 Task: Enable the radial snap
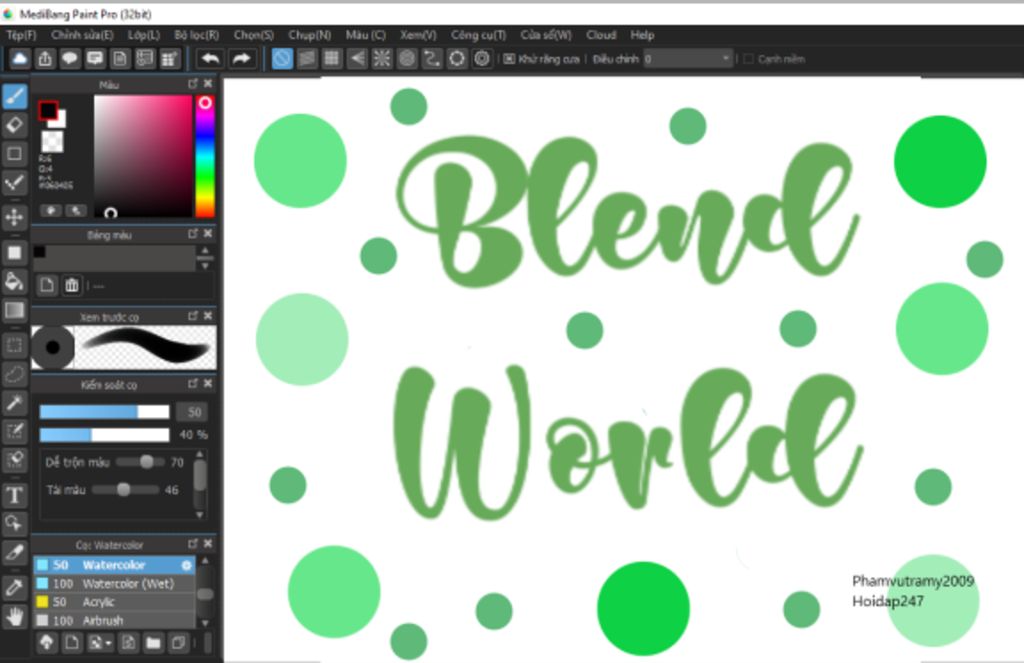pos(382,59)
